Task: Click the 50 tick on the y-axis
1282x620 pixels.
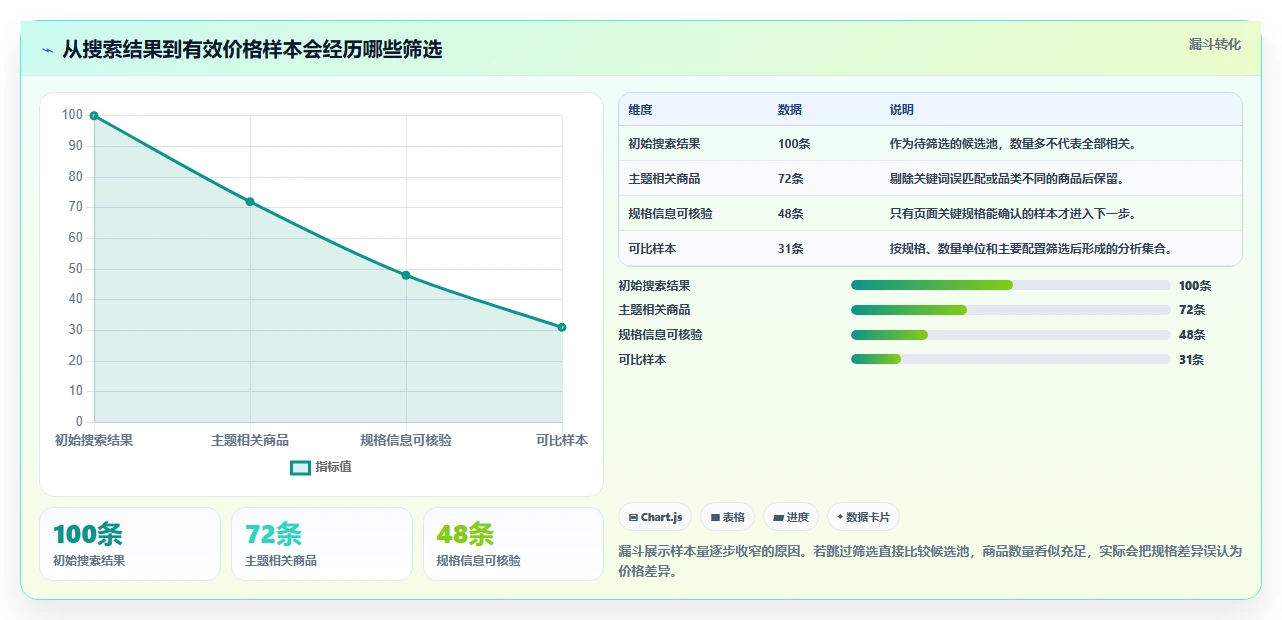Action: pos(75,269)
